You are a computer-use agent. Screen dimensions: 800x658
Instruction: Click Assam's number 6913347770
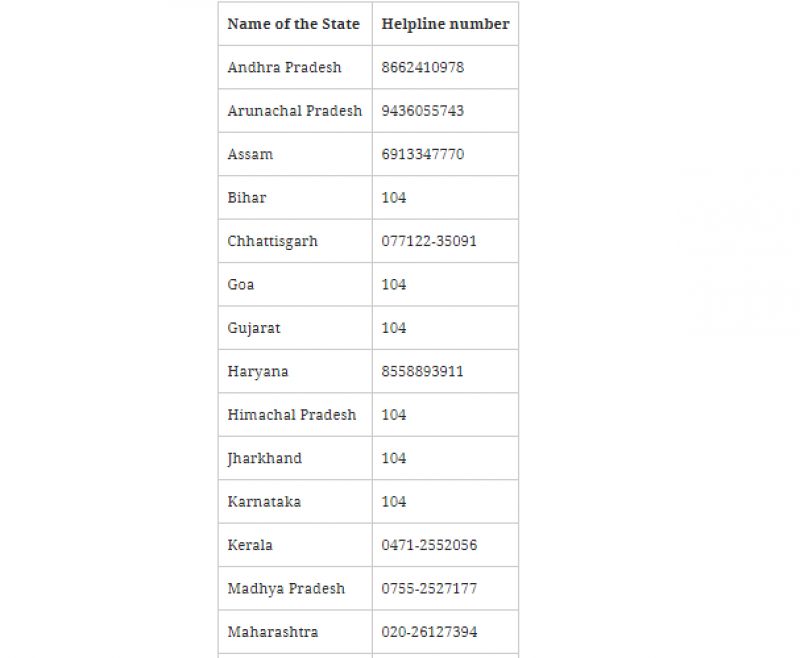point(422,155)
